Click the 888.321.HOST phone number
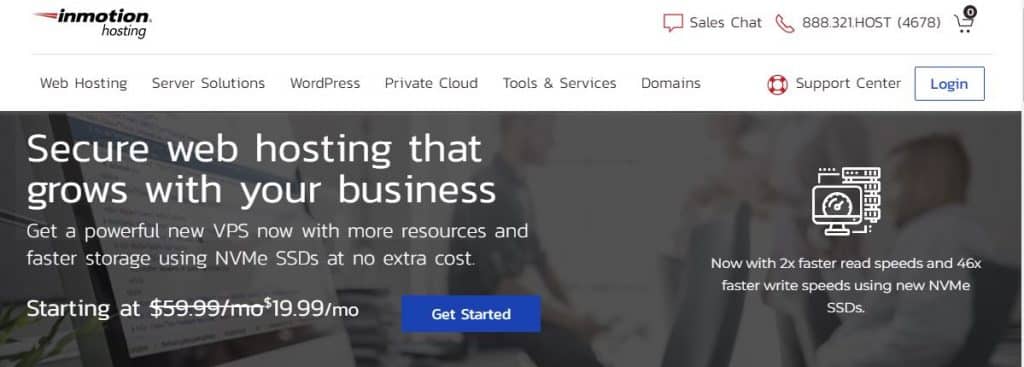The width and height of the screenshot is (1024, 367). pyautogui.click(x=871, y=24)
